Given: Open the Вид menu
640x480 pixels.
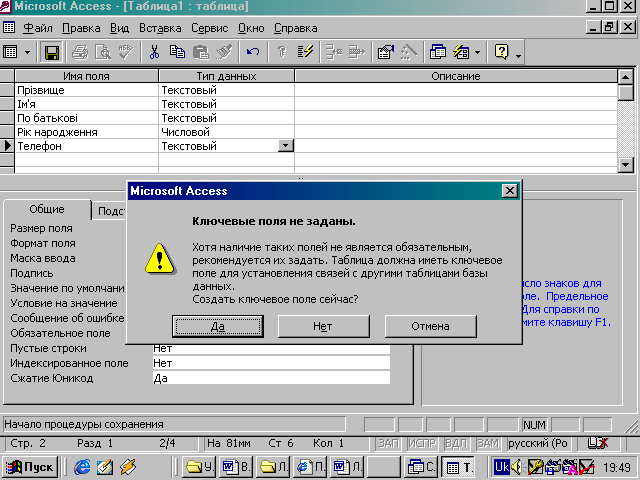Looking at the screenshot, I should pyautogui.click(x=119, y=28).
